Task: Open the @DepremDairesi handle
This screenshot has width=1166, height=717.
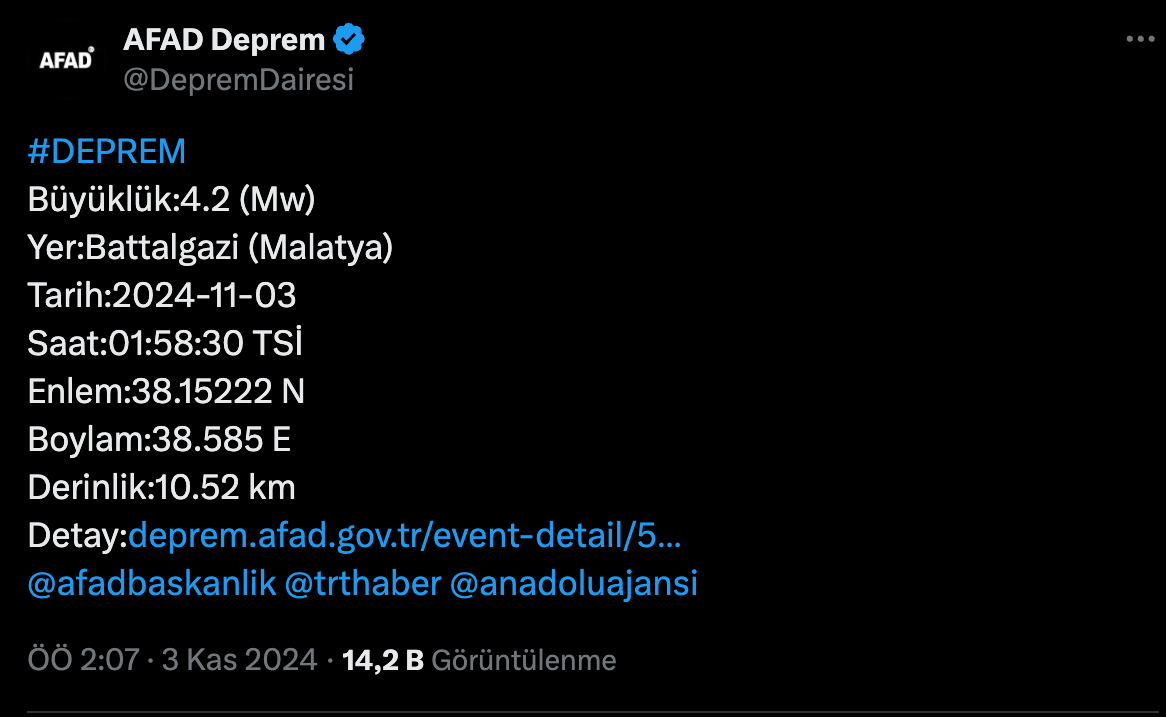Action: 238,80
